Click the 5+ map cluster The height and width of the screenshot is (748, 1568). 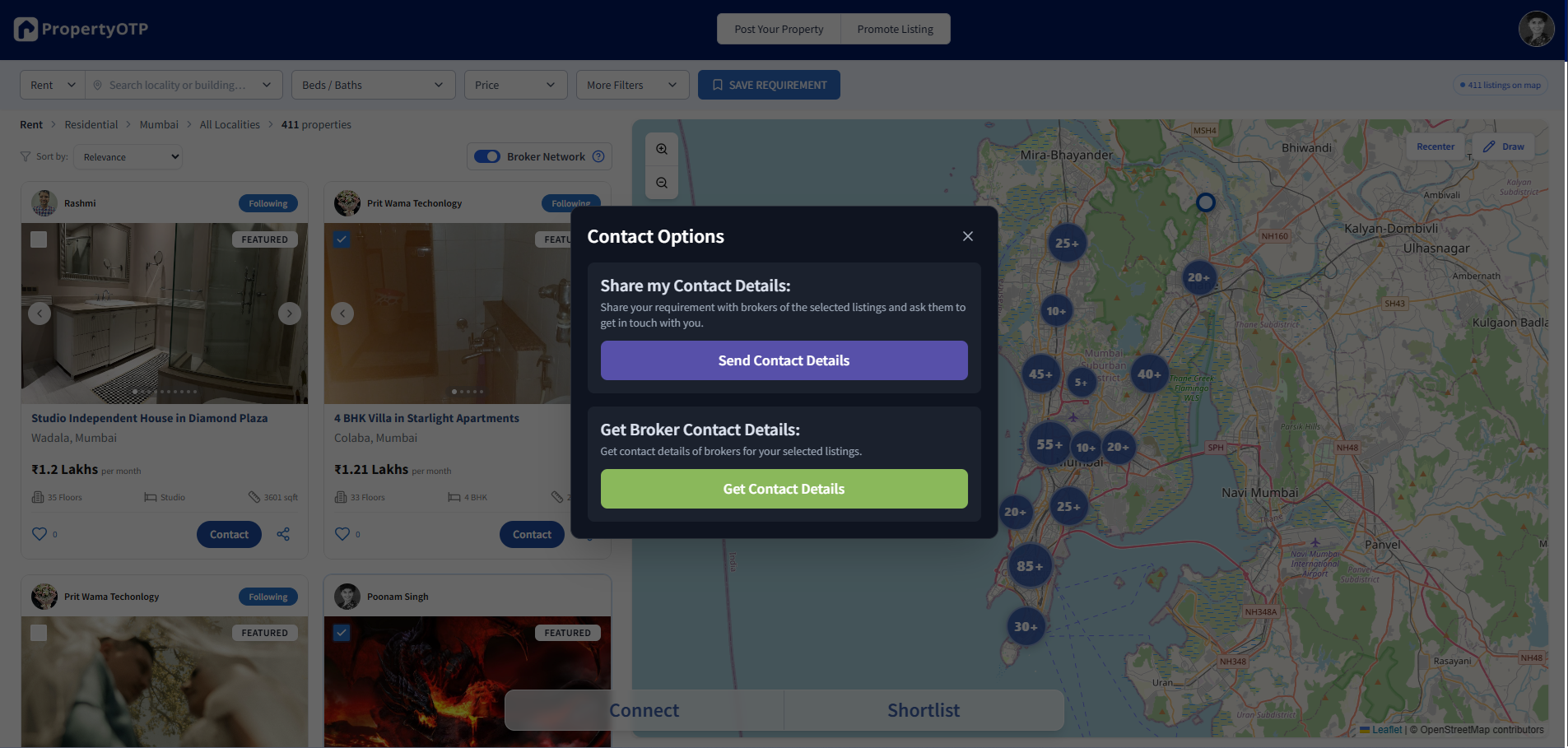click(1081, 383)
